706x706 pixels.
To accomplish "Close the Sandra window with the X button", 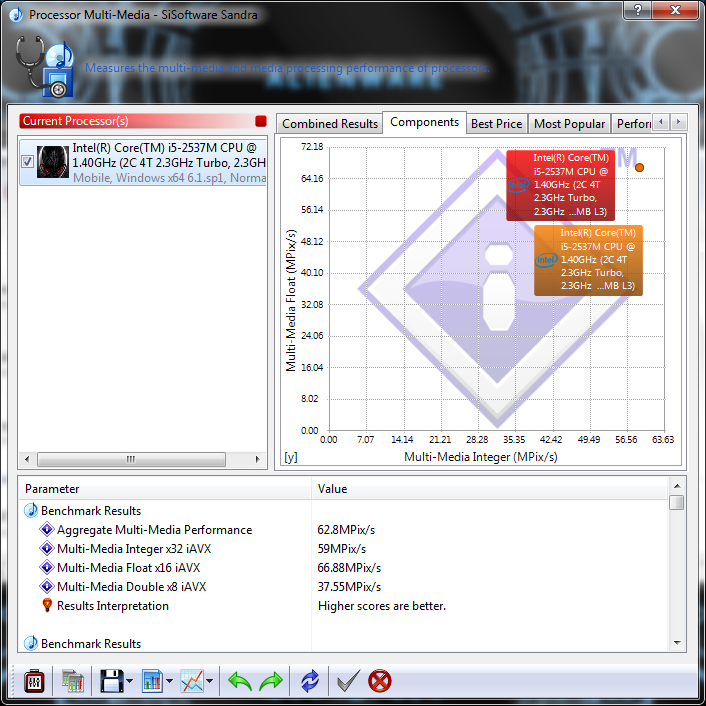I will pyautogui.click(x=675, y=10).
